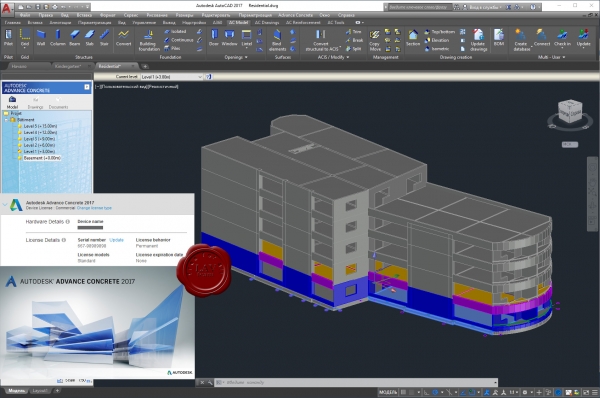Screen dimensions: 600x398
Task: Click the Convert structure tool
Action: click(123, 38)
